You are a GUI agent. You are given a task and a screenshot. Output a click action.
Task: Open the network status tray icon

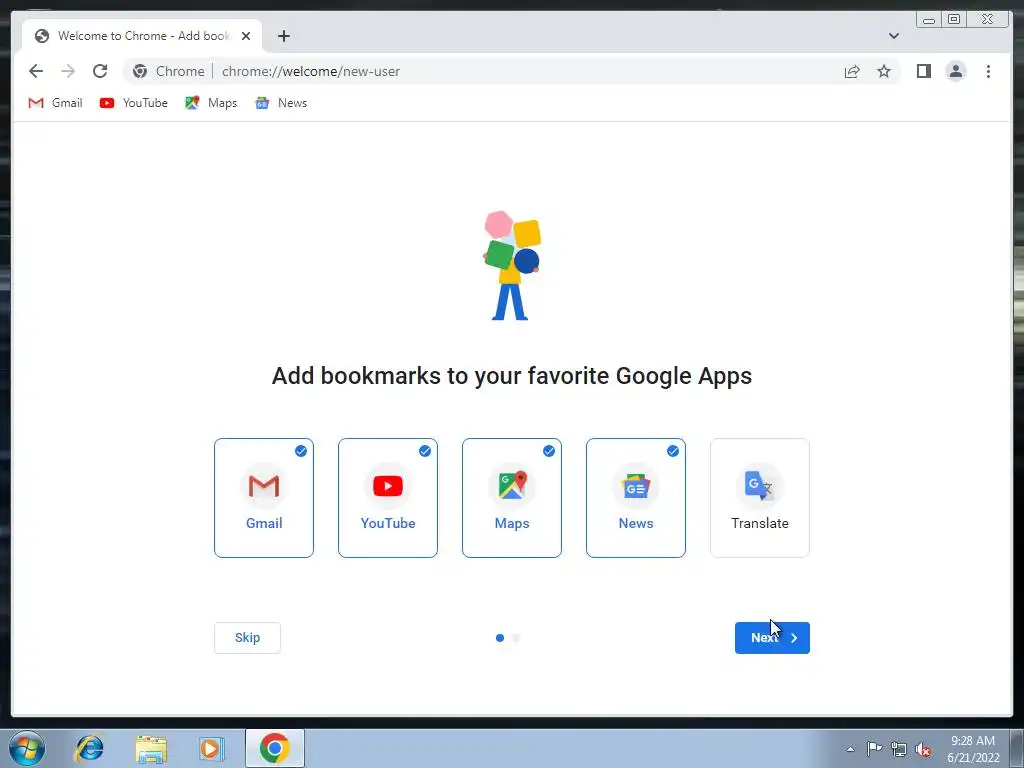(899, 750)
